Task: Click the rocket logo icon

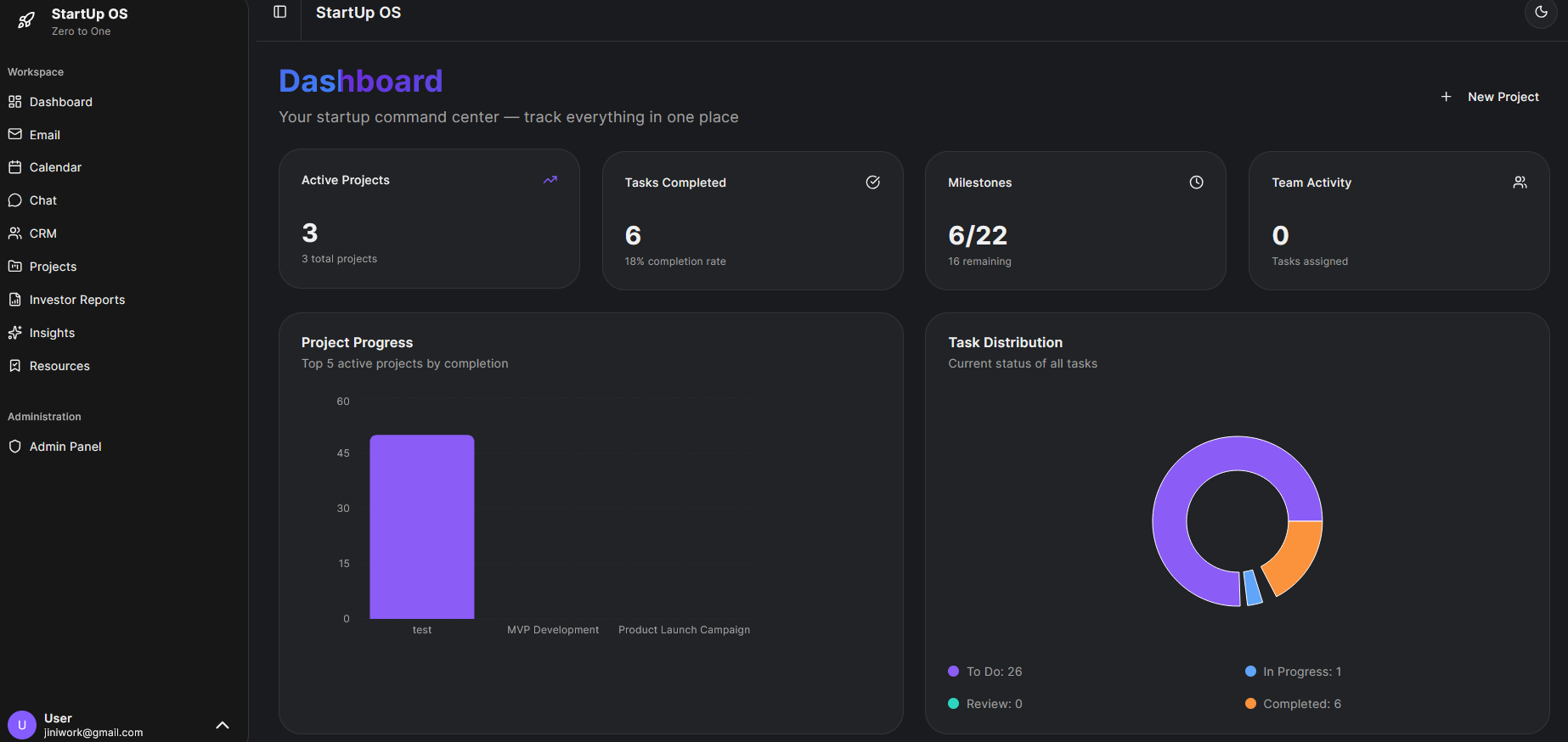Action: tap(26, 20)
